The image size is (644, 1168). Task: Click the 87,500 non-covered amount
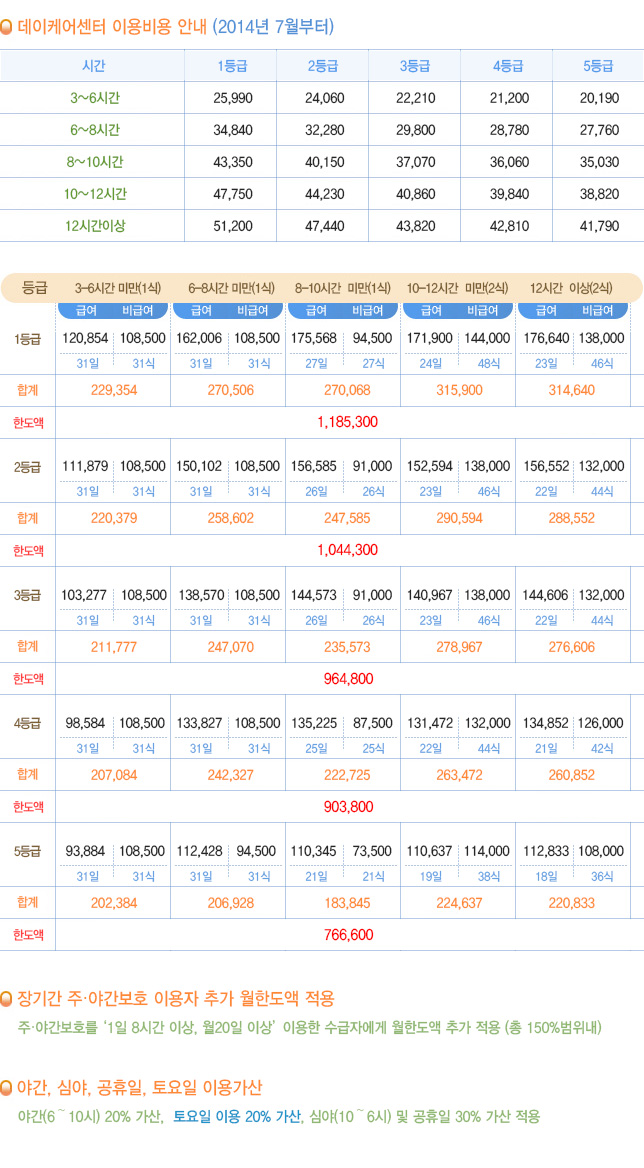click(x=372, y=723)
